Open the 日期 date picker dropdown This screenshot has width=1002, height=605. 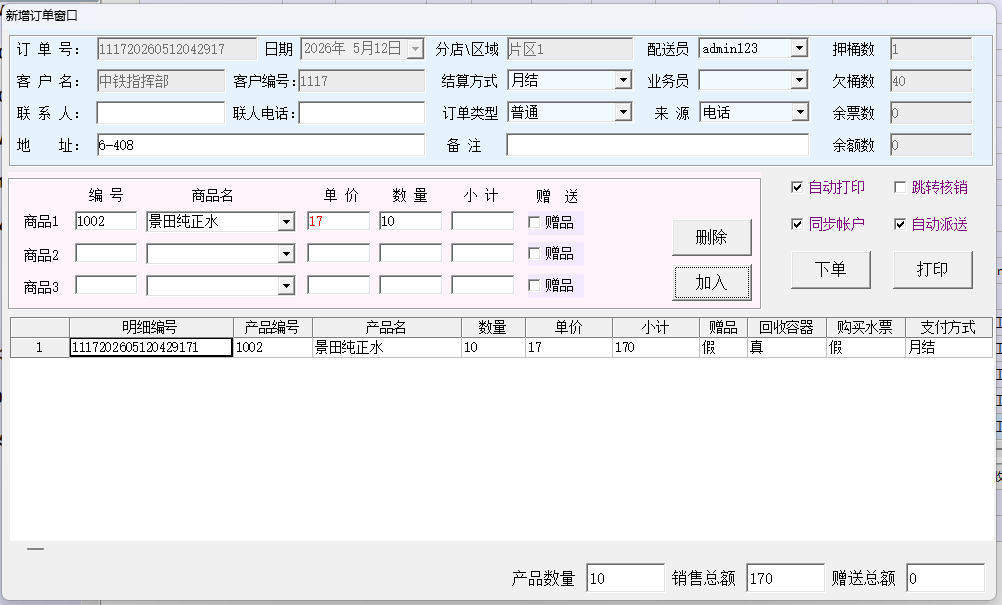click(x=415, y=49)
